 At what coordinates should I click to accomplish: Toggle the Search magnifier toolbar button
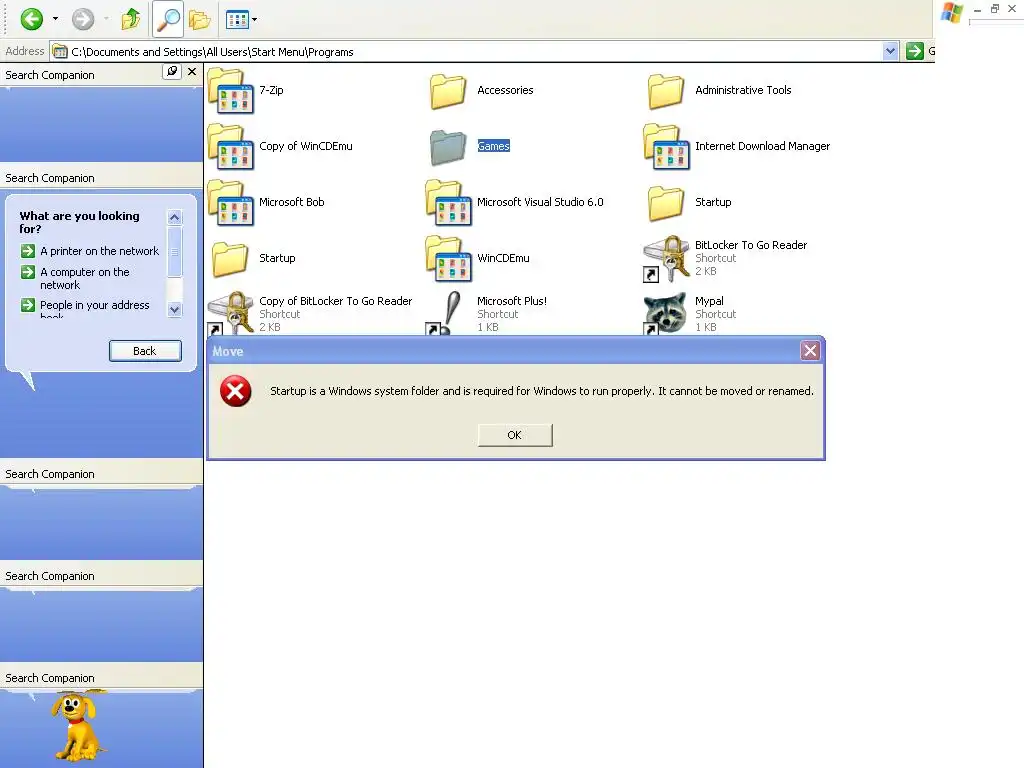[x=168, y=19]
